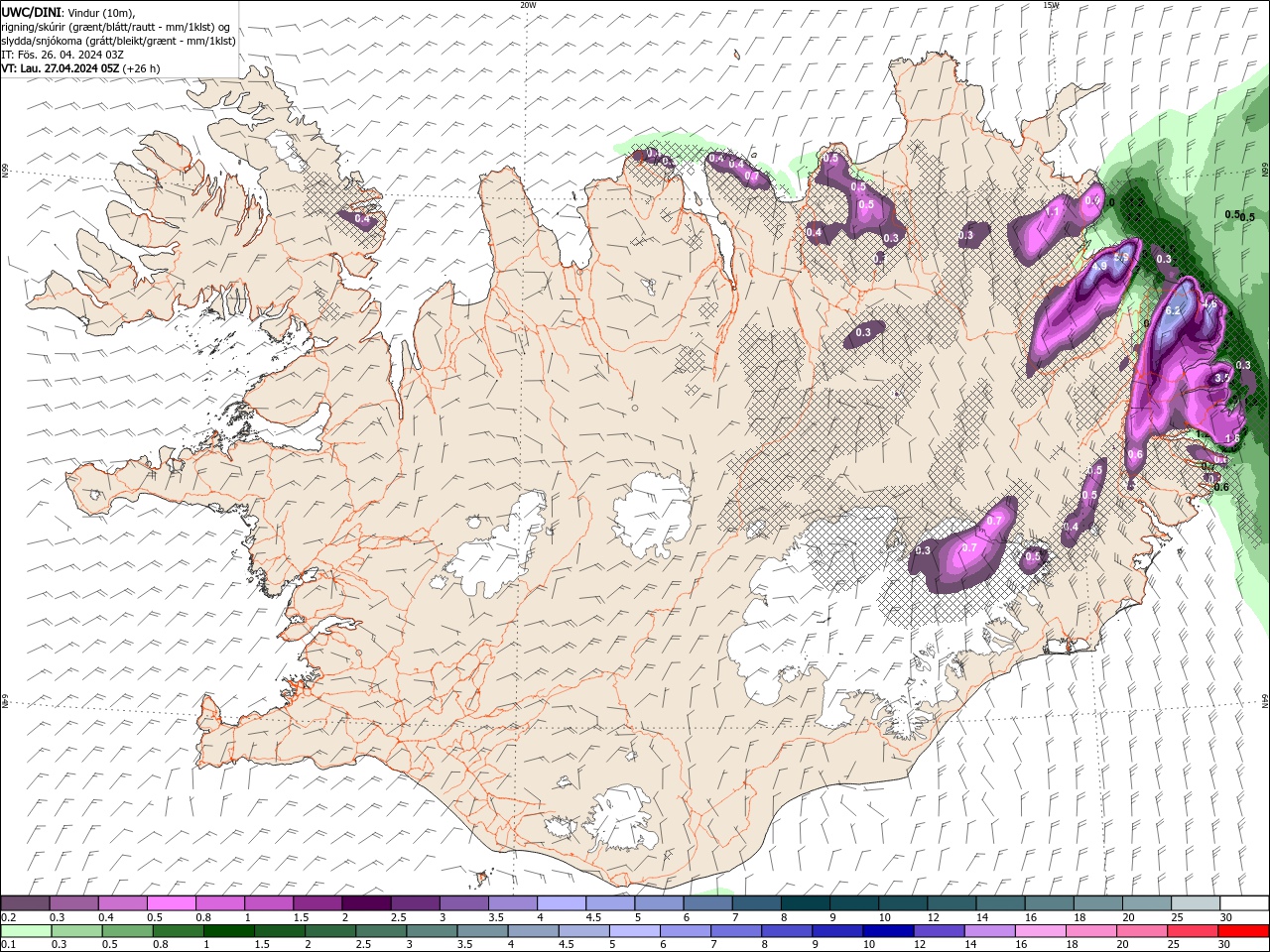Select the blue-grey 3.5 rain legend swatch
The height and width of the screenshot is (952, 1270).
click(x=482, y=931)
